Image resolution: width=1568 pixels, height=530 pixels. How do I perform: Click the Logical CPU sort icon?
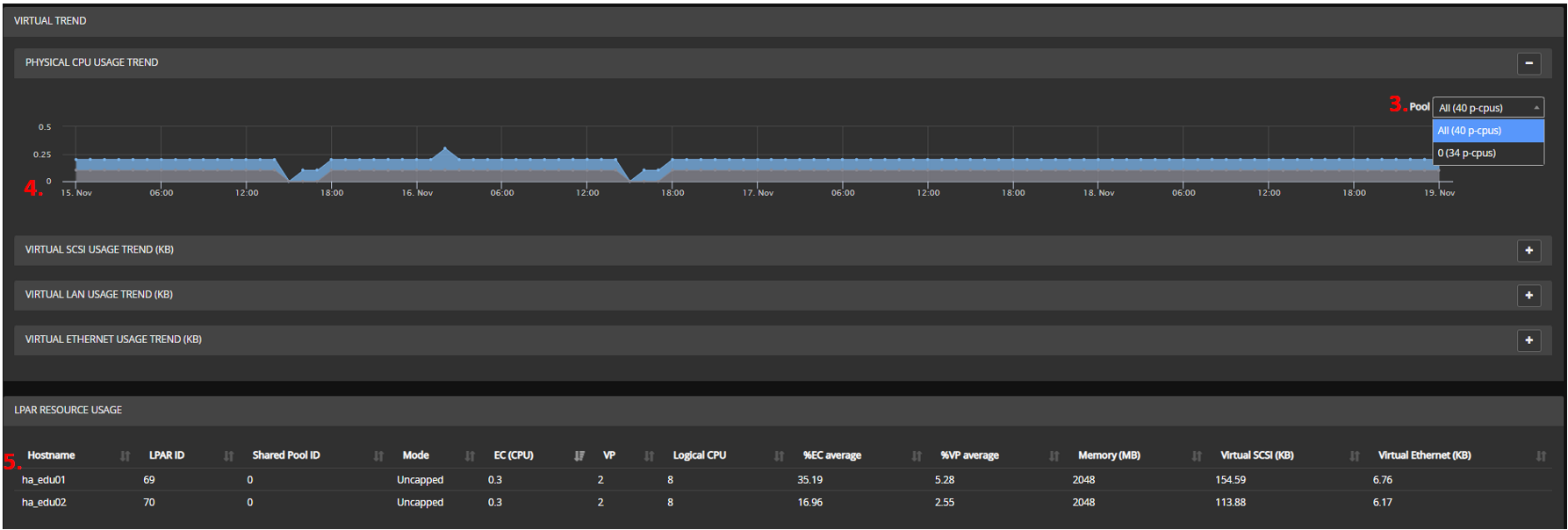pyautogui.click(x=780, y=455)
